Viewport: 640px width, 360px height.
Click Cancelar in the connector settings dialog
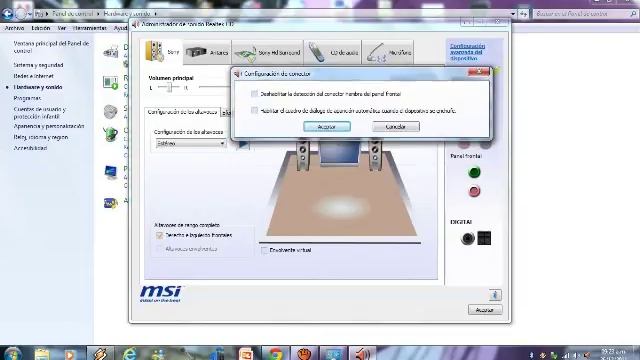[396, 127]
